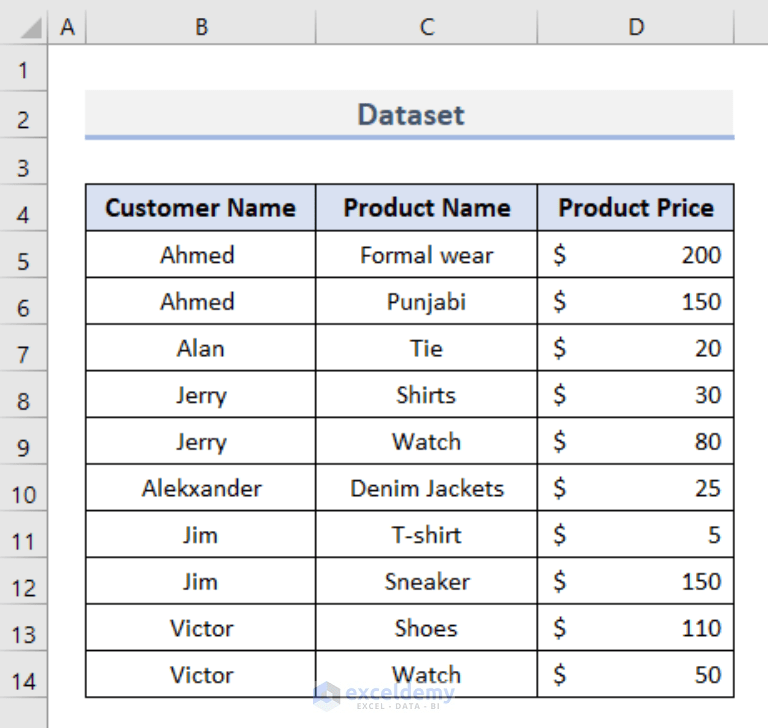Select the Watch cell in row 9
This screenshot has width=768, height=728.
click(427, 441)
